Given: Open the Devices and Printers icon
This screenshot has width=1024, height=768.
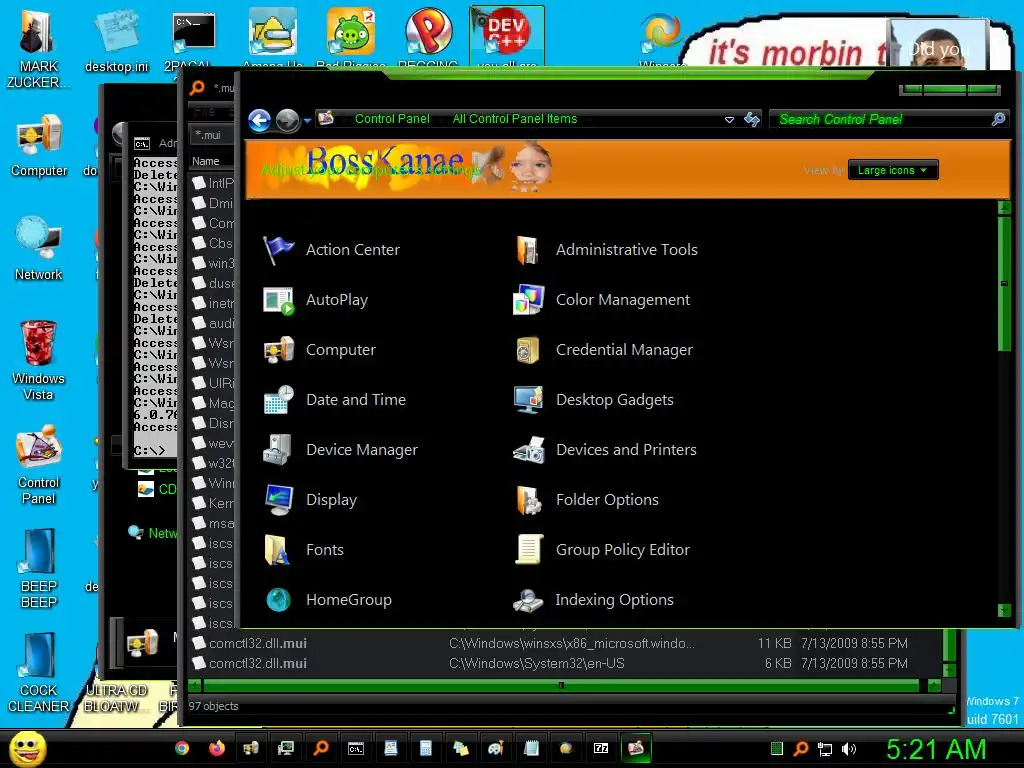Looking at the screenshot, I should (x=528, y=450).
